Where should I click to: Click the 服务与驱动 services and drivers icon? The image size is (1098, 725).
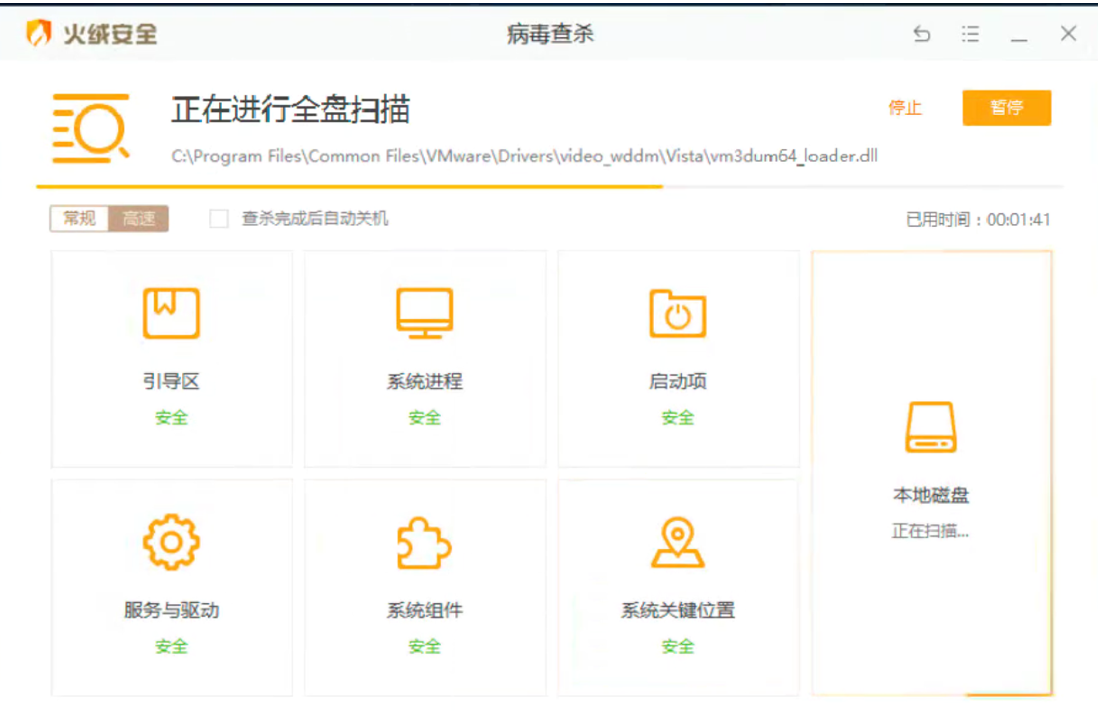[x=170, y=541]
